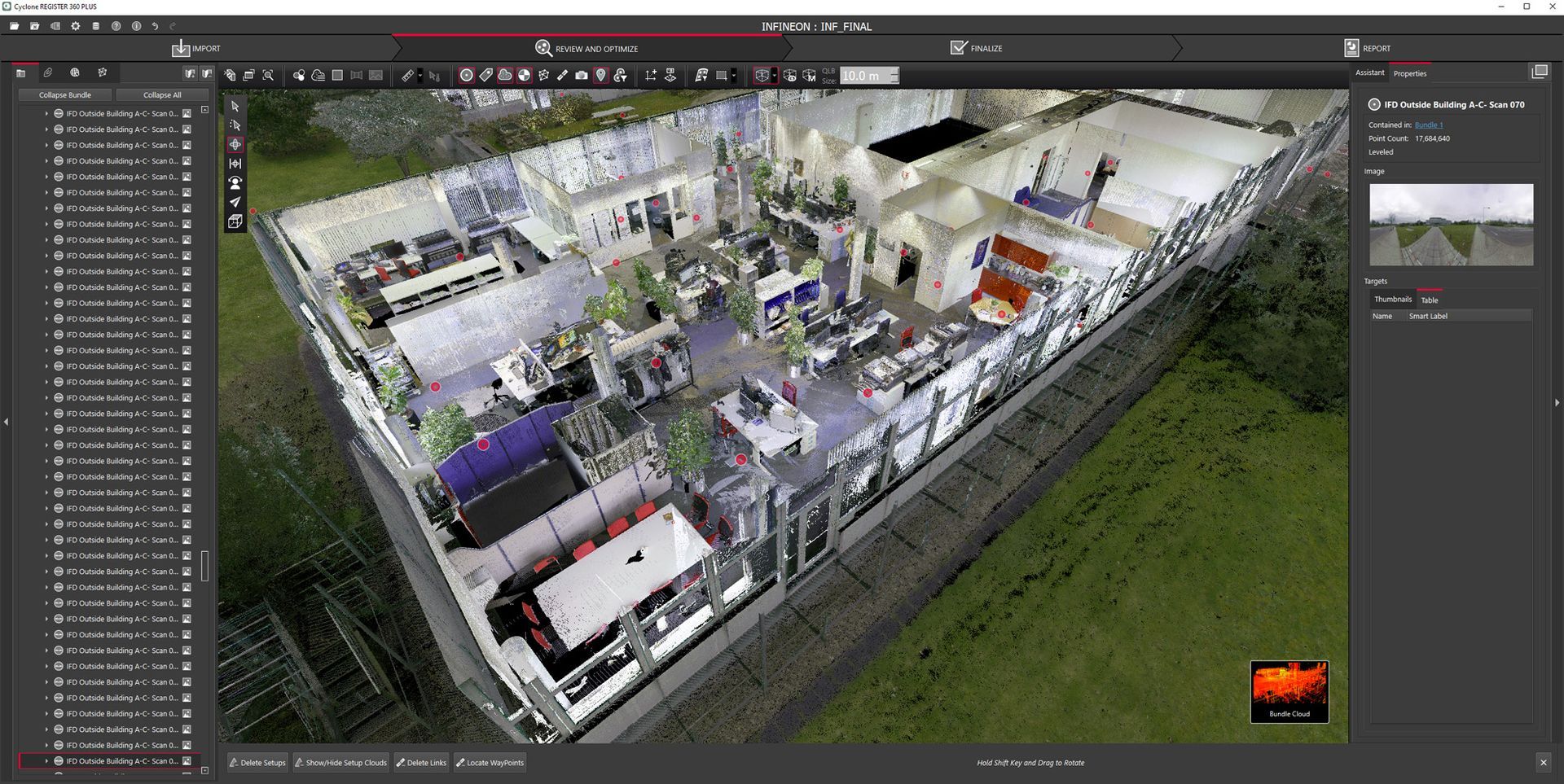Select the pick mode arrow tool

pyautogui.click(x=235, y=106)
